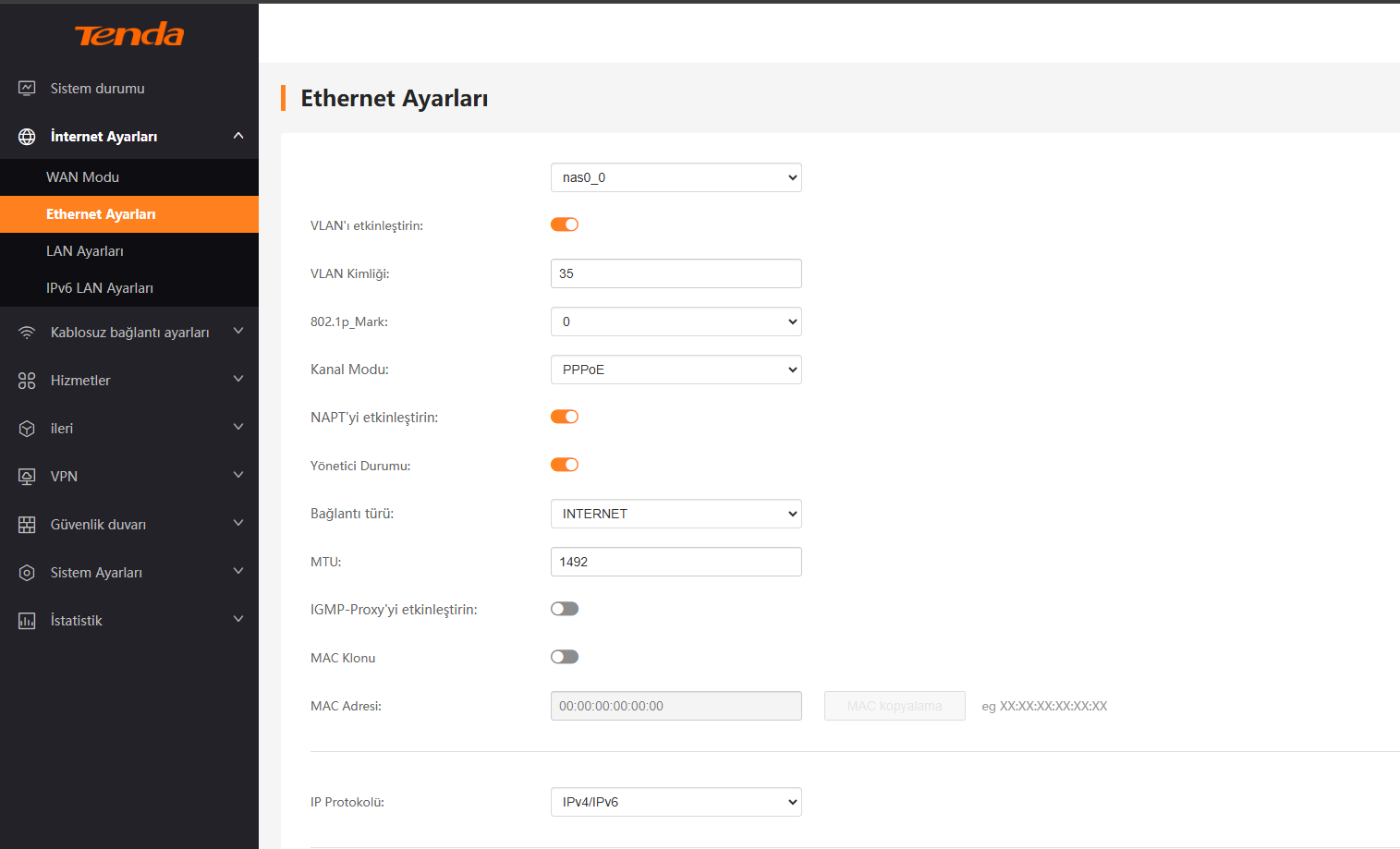Click the Kablosuz bağlantı Wi-Fi icon
Viewport: 1400px width, 849px height.
tap(27, 333)
